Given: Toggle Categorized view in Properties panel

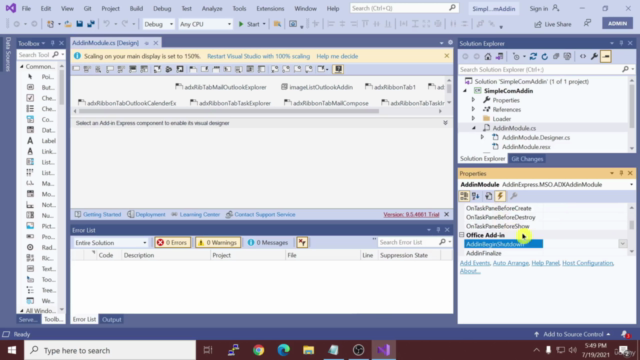Looking at the screenshot, I should 464,196.
